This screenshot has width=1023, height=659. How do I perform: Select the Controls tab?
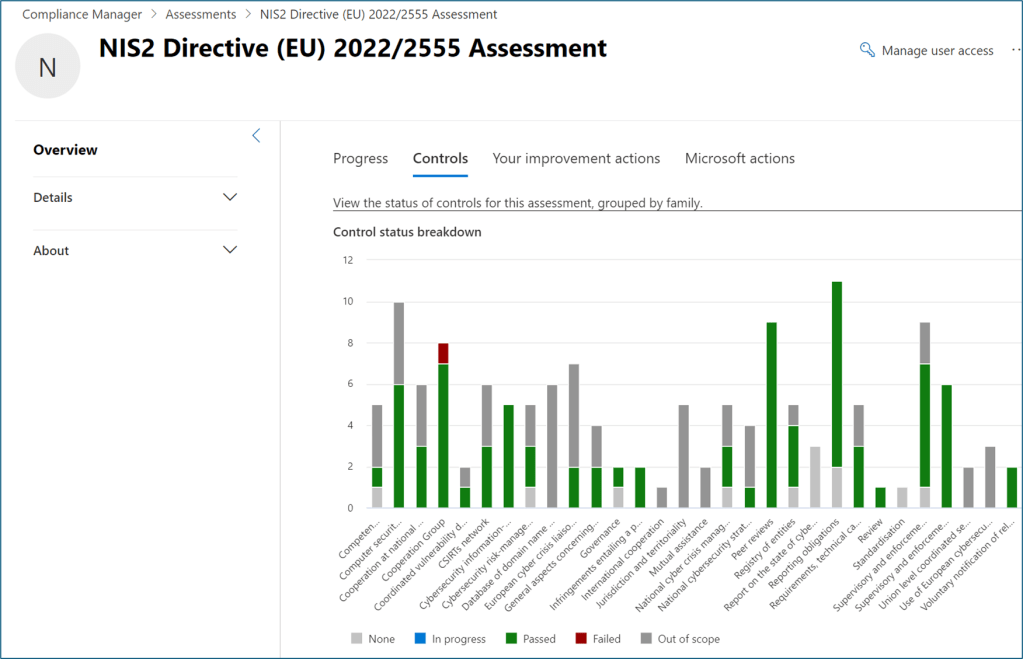[440, 158]
